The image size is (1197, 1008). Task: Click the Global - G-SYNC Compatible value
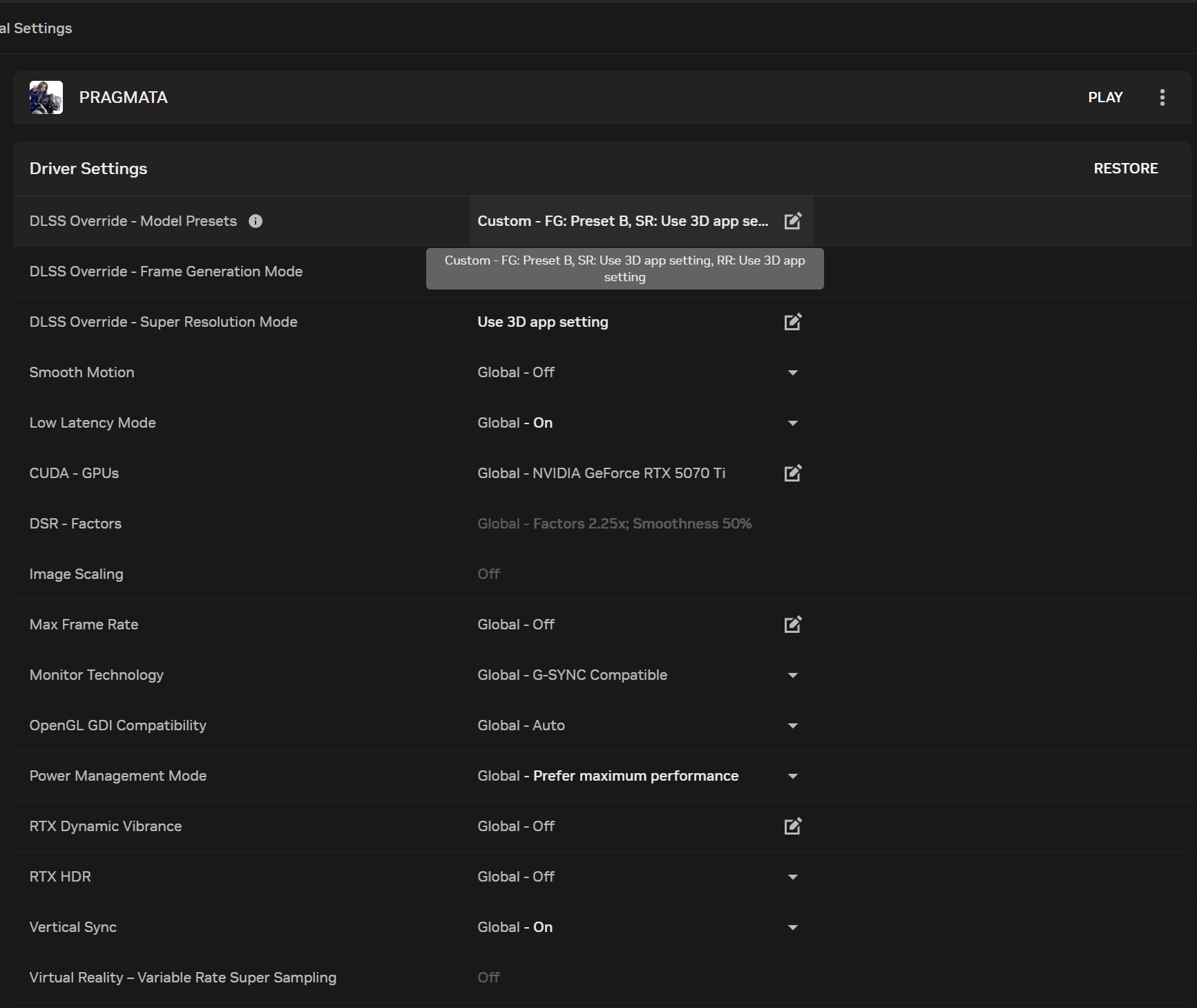pyautogui.click(x=573, y=675)
